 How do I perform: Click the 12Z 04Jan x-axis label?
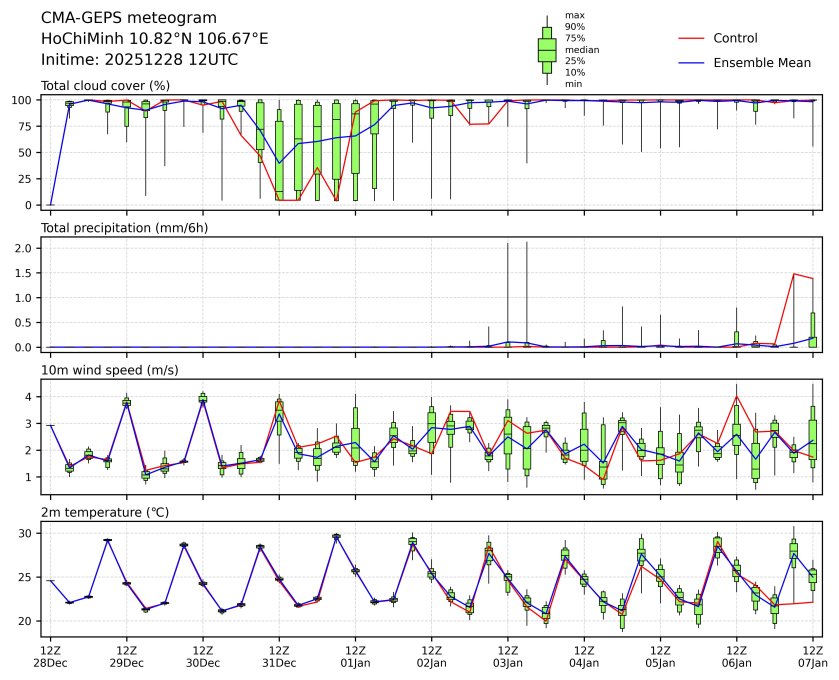pos(584,655)
